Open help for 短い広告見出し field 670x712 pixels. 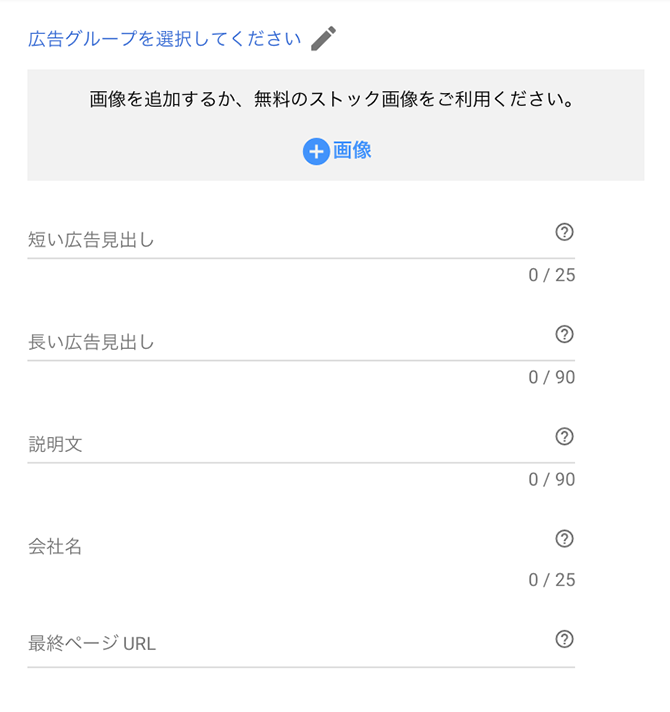[x=564, y=232]
